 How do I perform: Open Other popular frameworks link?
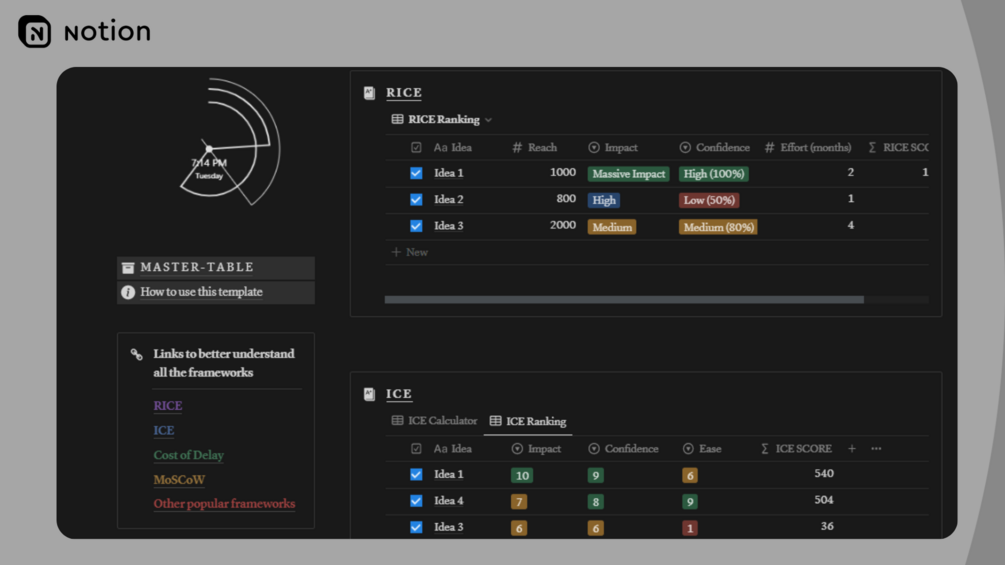coord(224,504)
